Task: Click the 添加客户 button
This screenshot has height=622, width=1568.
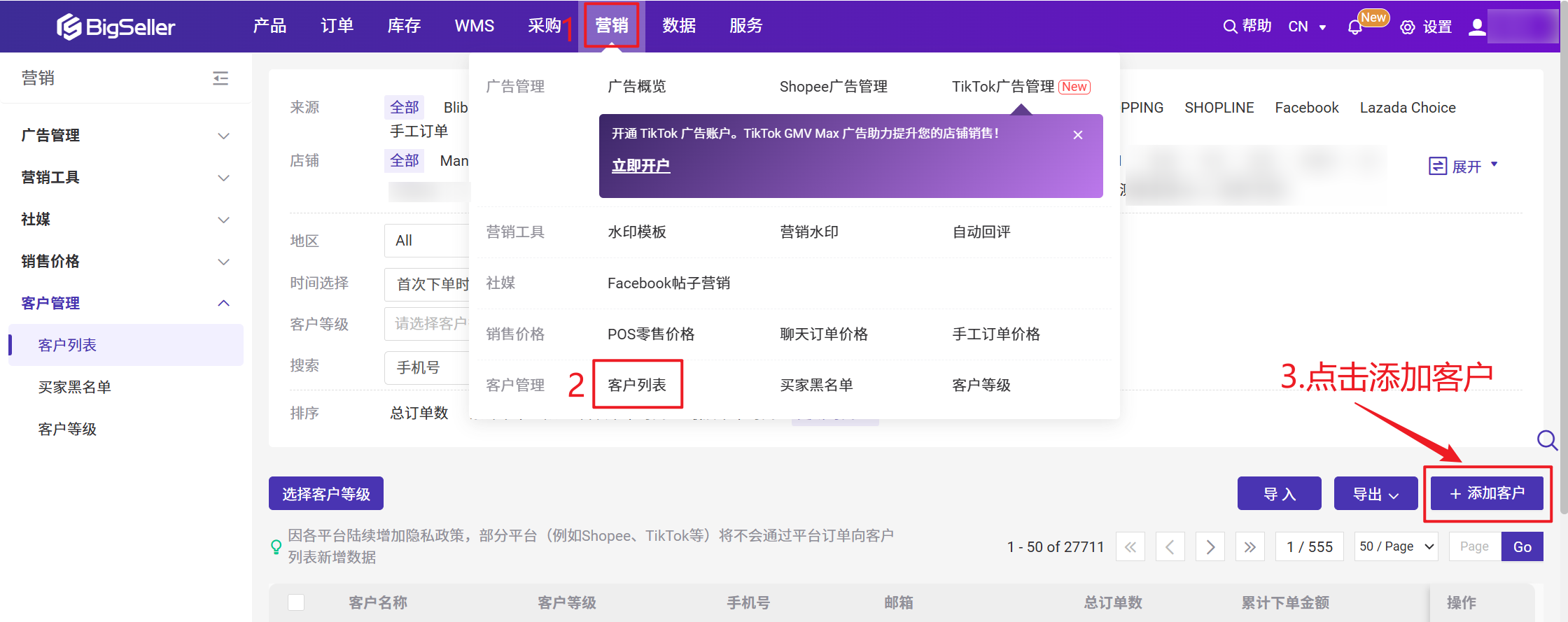Action: pos(1487,493)
